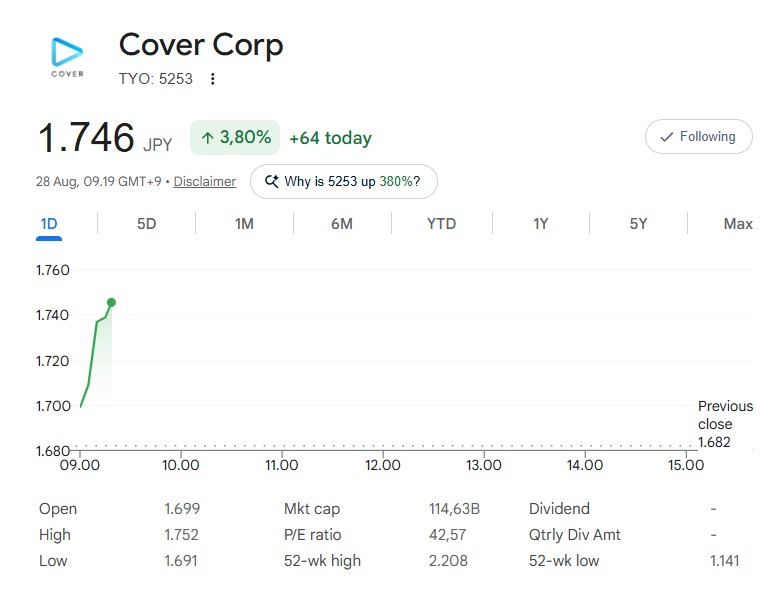Click the P/E ratio value 42,57
The height and width of the screenshot is (599, 769).
coord(447,535)
